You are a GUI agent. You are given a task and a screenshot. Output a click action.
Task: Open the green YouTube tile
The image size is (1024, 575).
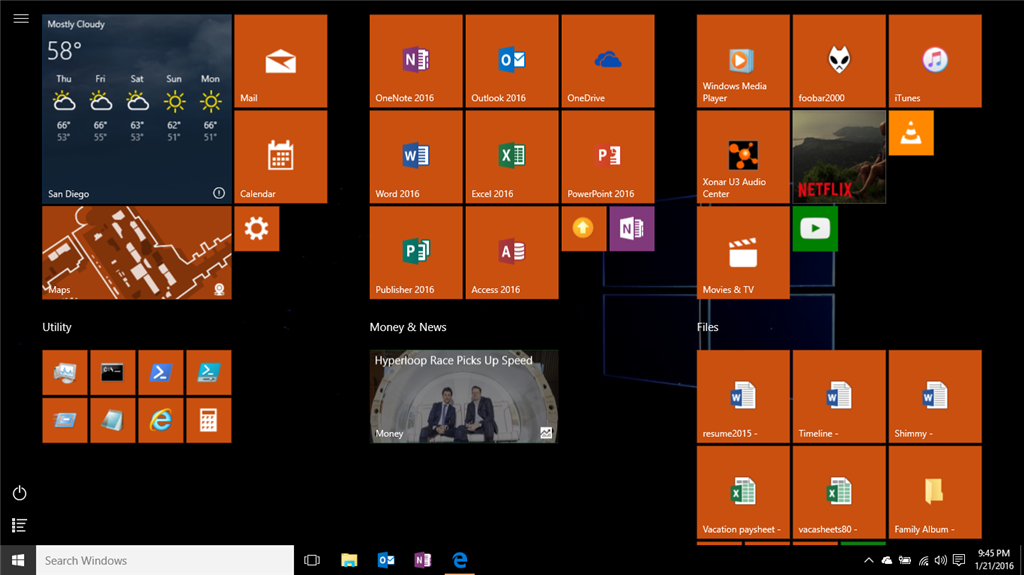coord(815,229)
